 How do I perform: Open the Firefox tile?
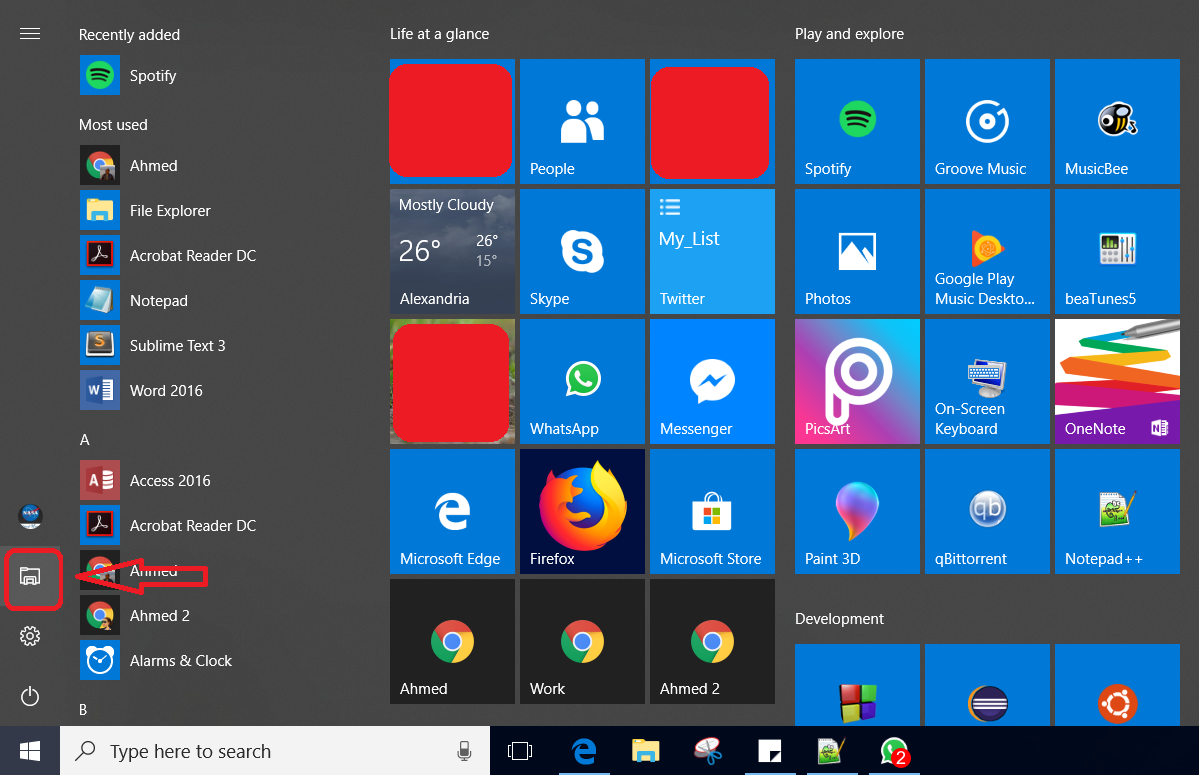(582, 511)
